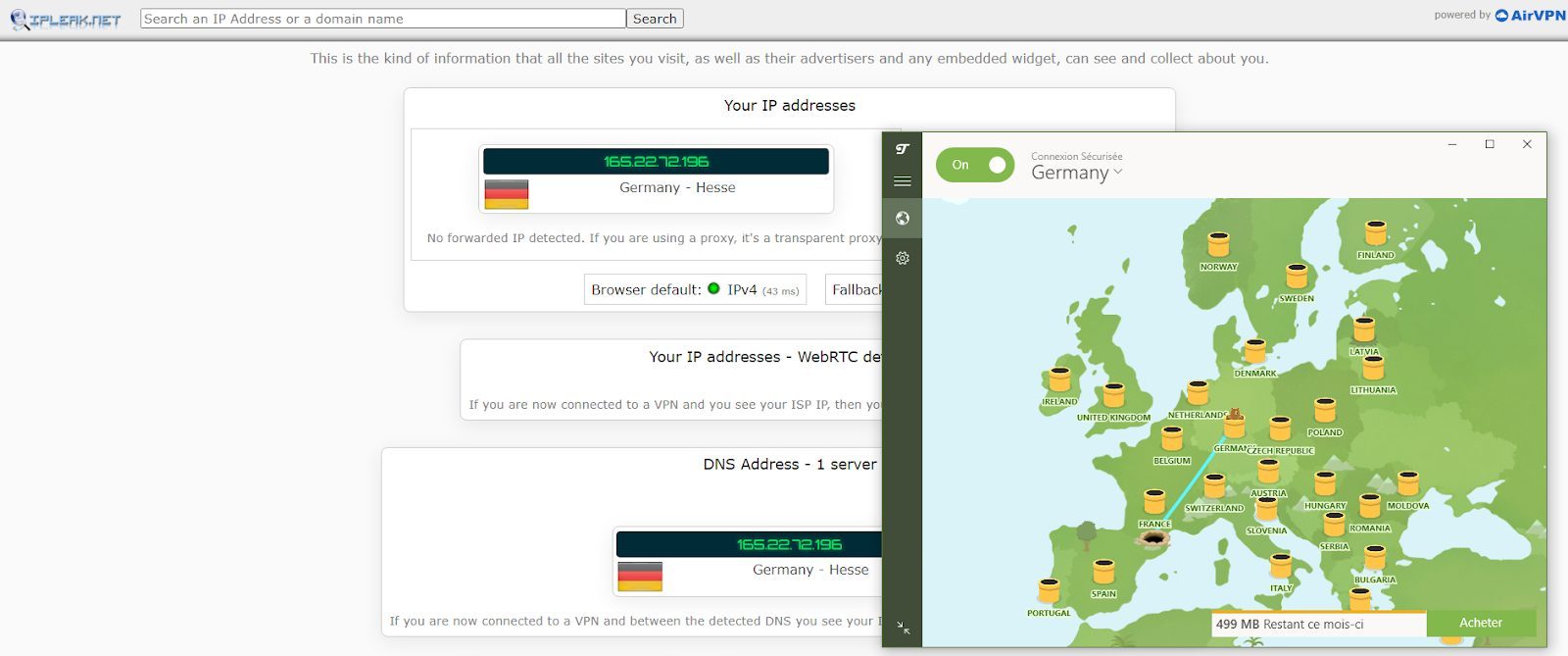Open the Germany country dropdown
This screenshot has width=1568, height=656.
1076,174
